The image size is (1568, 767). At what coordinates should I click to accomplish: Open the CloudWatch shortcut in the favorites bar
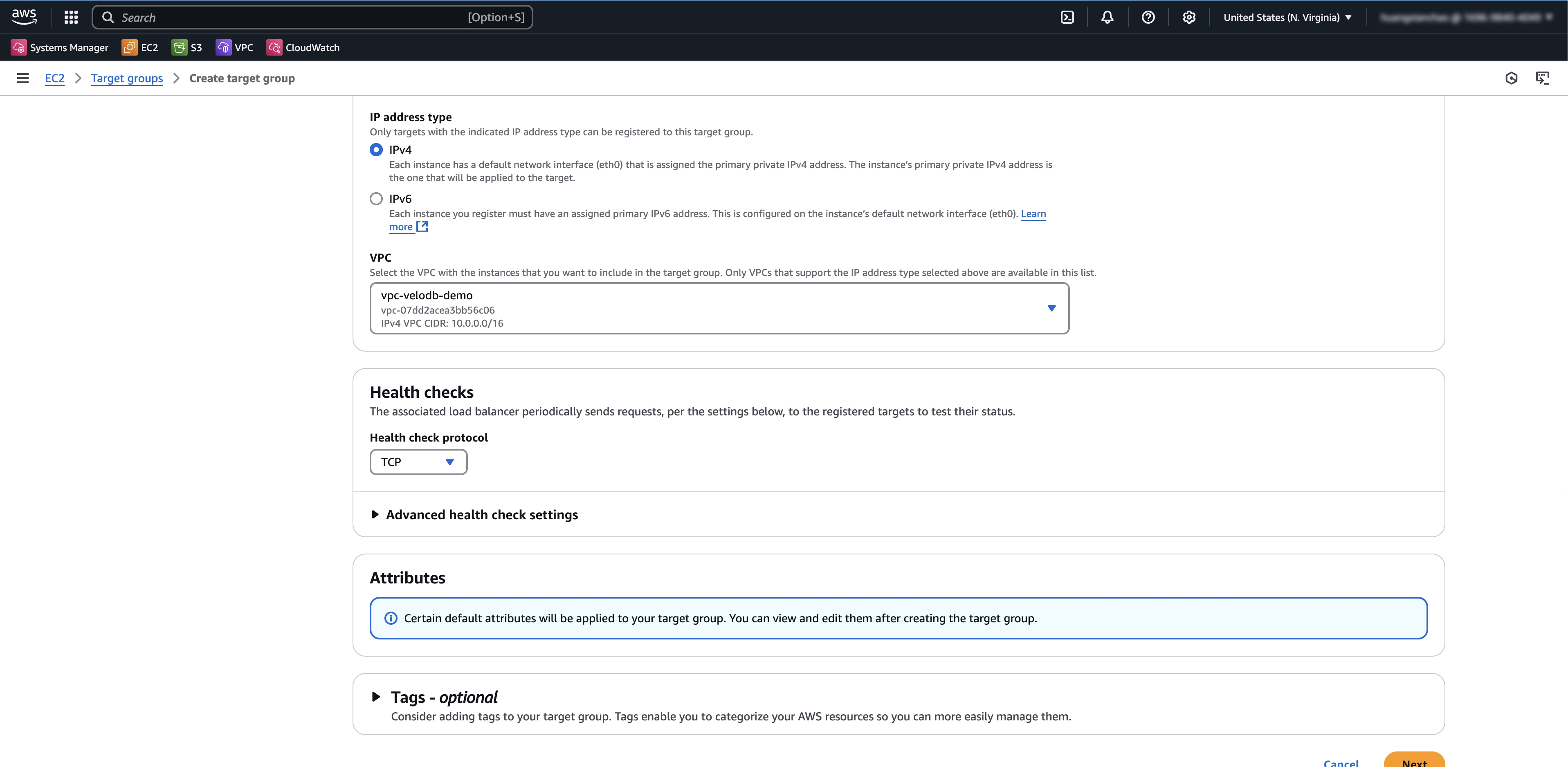(303, 47)
